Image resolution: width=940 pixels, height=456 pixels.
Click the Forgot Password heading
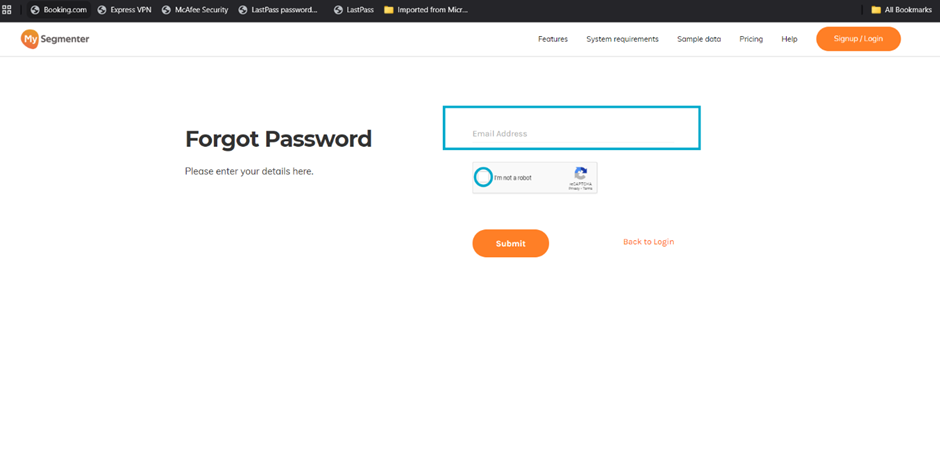278,139
